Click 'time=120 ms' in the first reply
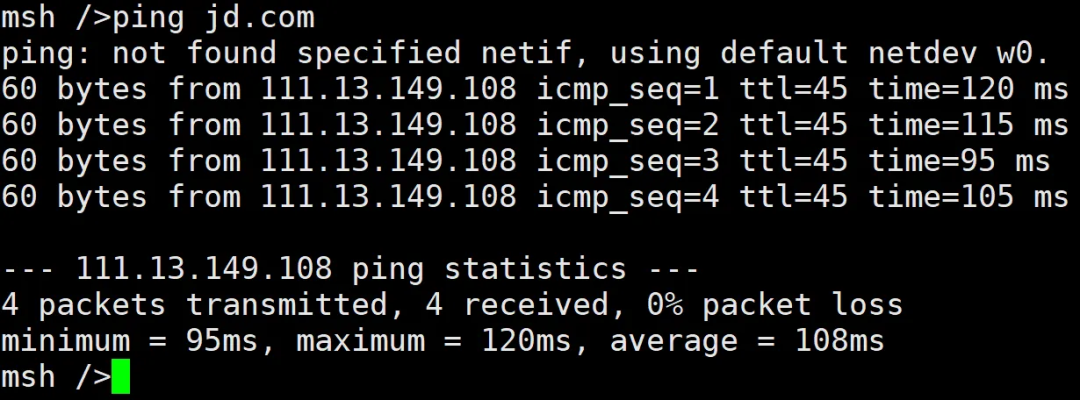This screenshot has width=1080, height=400. pos(968,89)
